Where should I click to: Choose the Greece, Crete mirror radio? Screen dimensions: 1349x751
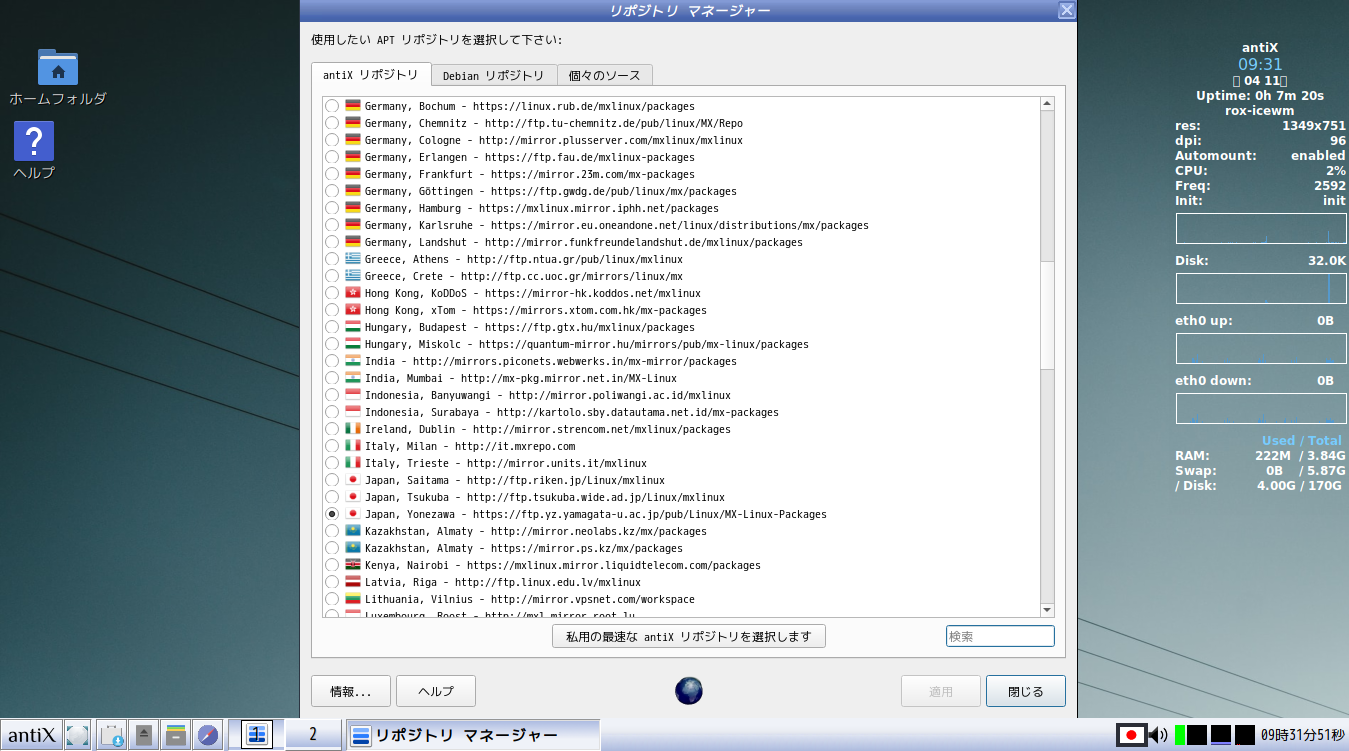pos(332,276)
